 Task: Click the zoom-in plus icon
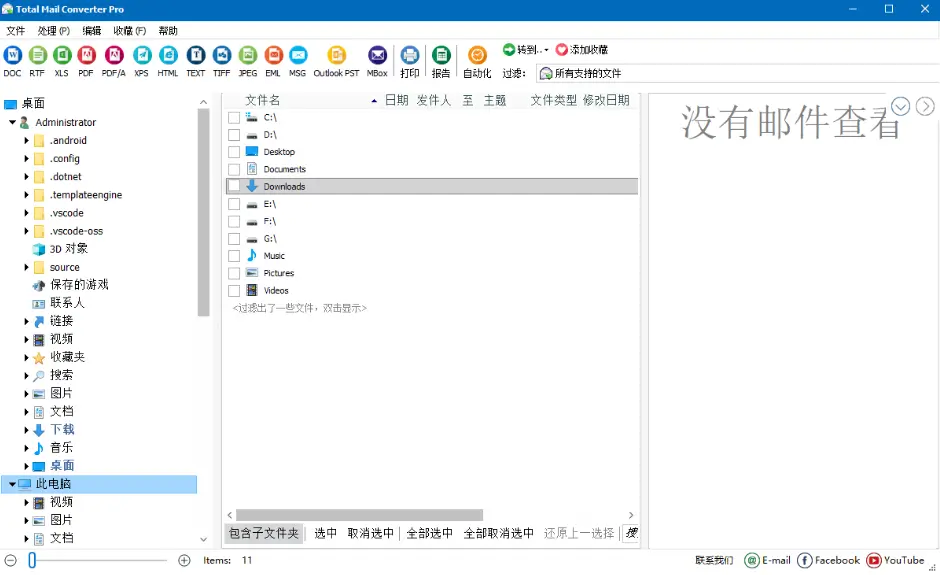point(184,561)
